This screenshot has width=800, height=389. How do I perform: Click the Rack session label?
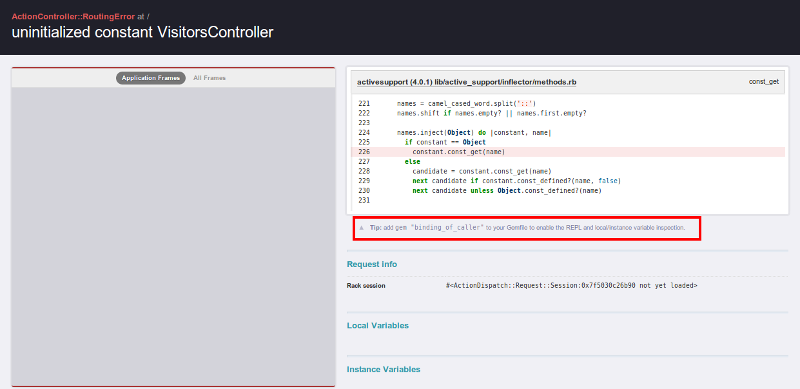366,286
